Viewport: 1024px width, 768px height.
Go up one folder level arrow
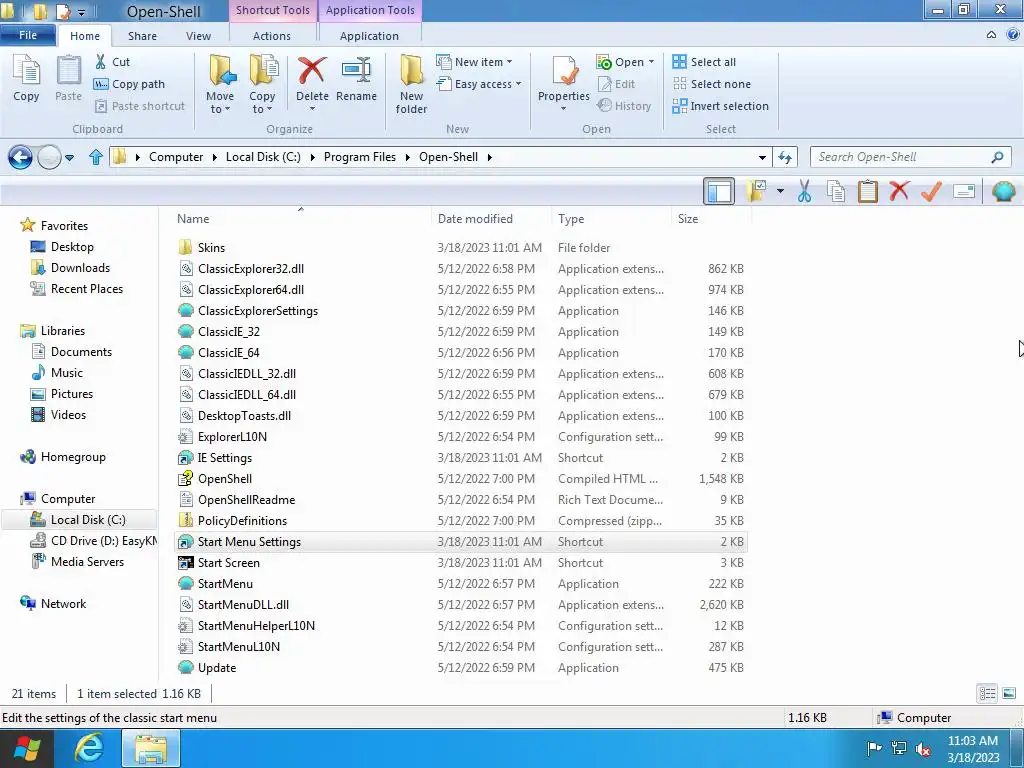point(96,157)
